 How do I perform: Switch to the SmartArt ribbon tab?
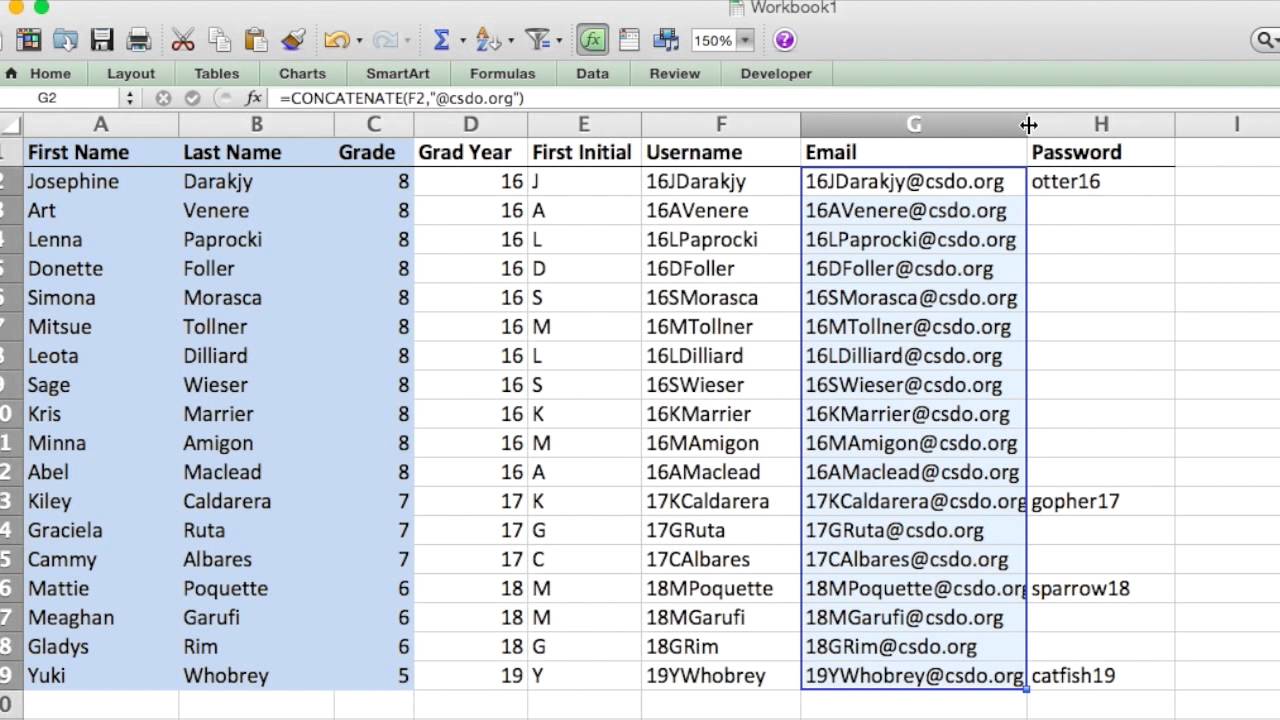pyautogui.click(x=398, y=73)
